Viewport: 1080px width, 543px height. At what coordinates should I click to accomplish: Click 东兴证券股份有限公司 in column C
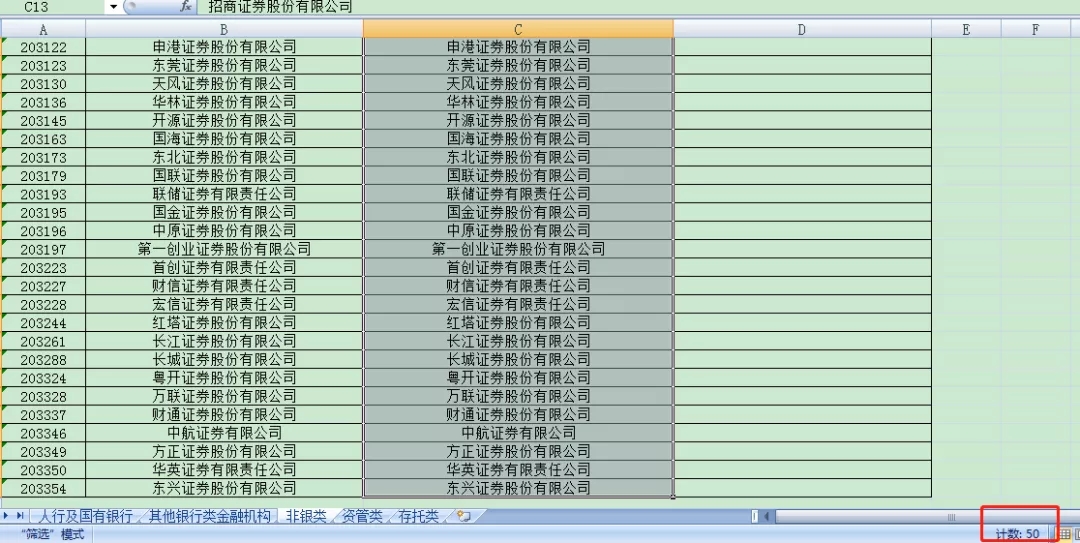pos(518,488)
